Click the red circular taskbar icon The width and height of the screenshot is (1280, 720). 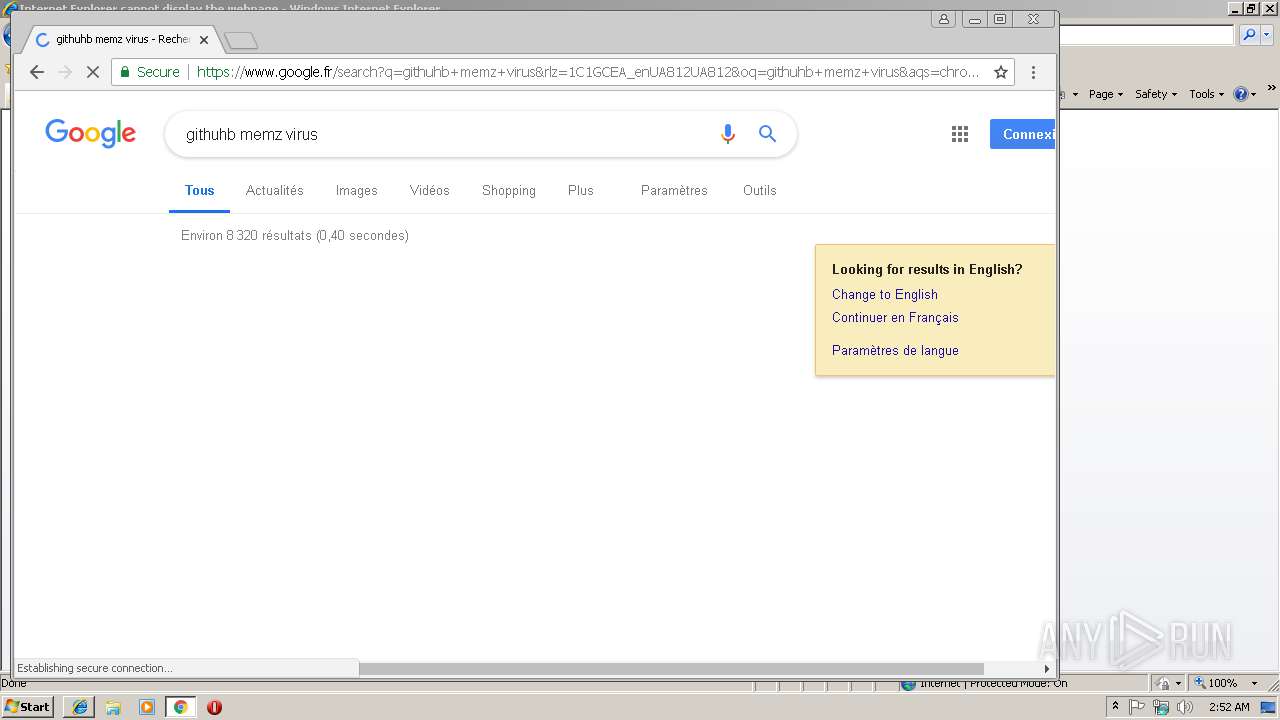click(x=214, y=707)
